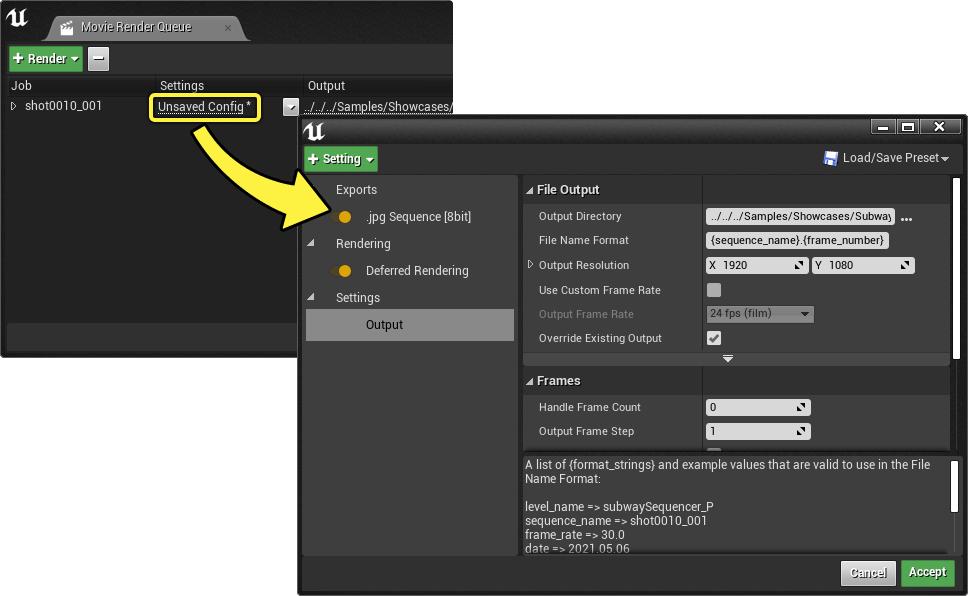The width and height of the screenshot is (968, 596).
Task: Expand advanced File Output options arrow
Action: coord(728,358)
